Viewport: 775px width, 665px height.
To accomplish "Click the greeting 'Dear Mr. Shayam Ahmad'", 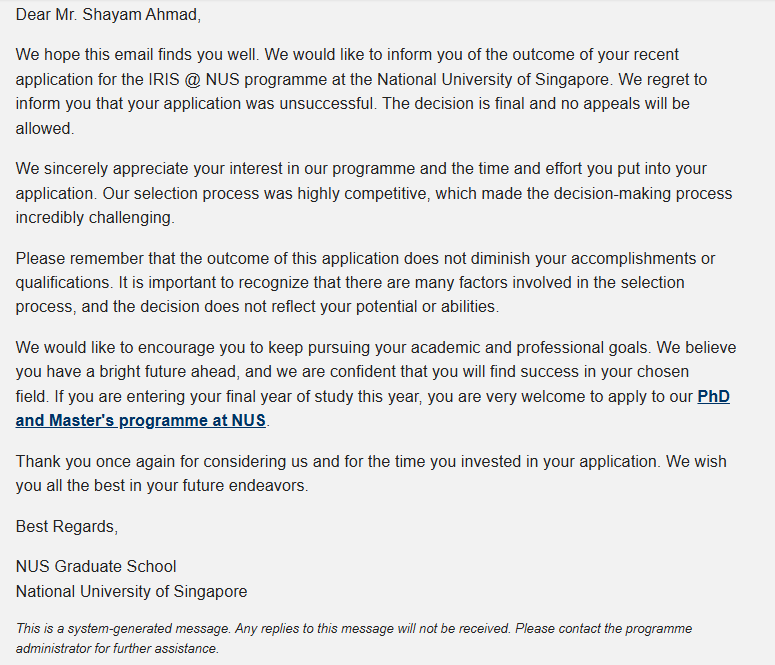I will coord(108,15).
